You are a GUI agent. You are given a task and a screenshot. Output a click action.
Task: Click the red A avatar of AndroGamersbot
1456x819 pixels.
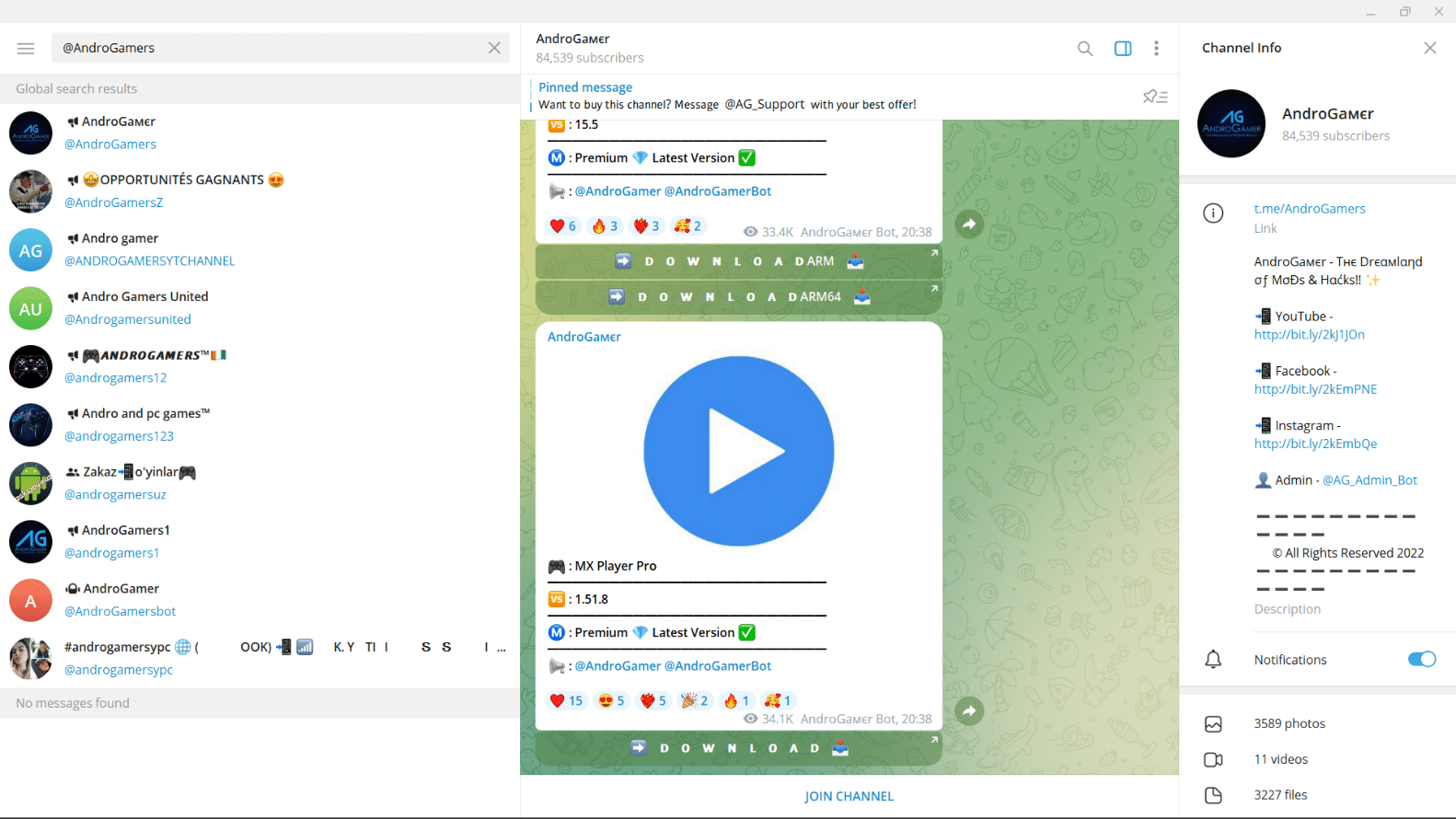click(x=30, y=601)
